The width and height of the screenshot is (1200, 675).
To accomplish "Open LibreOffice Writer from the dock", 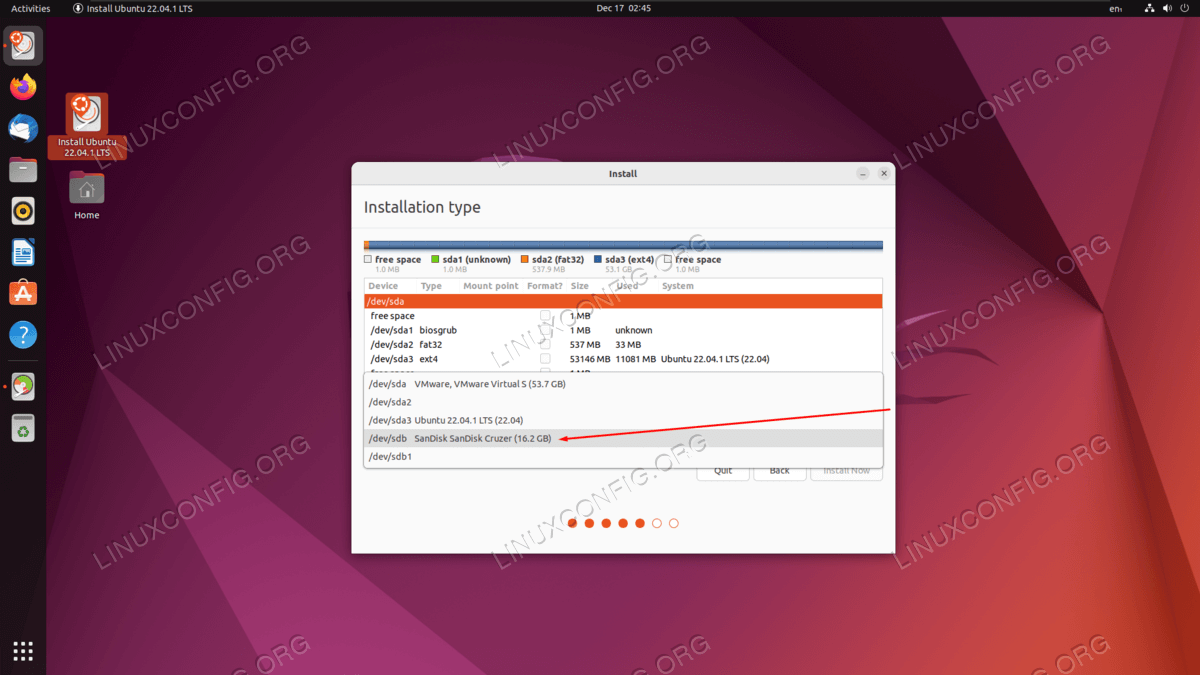I will tap(23, 252).
